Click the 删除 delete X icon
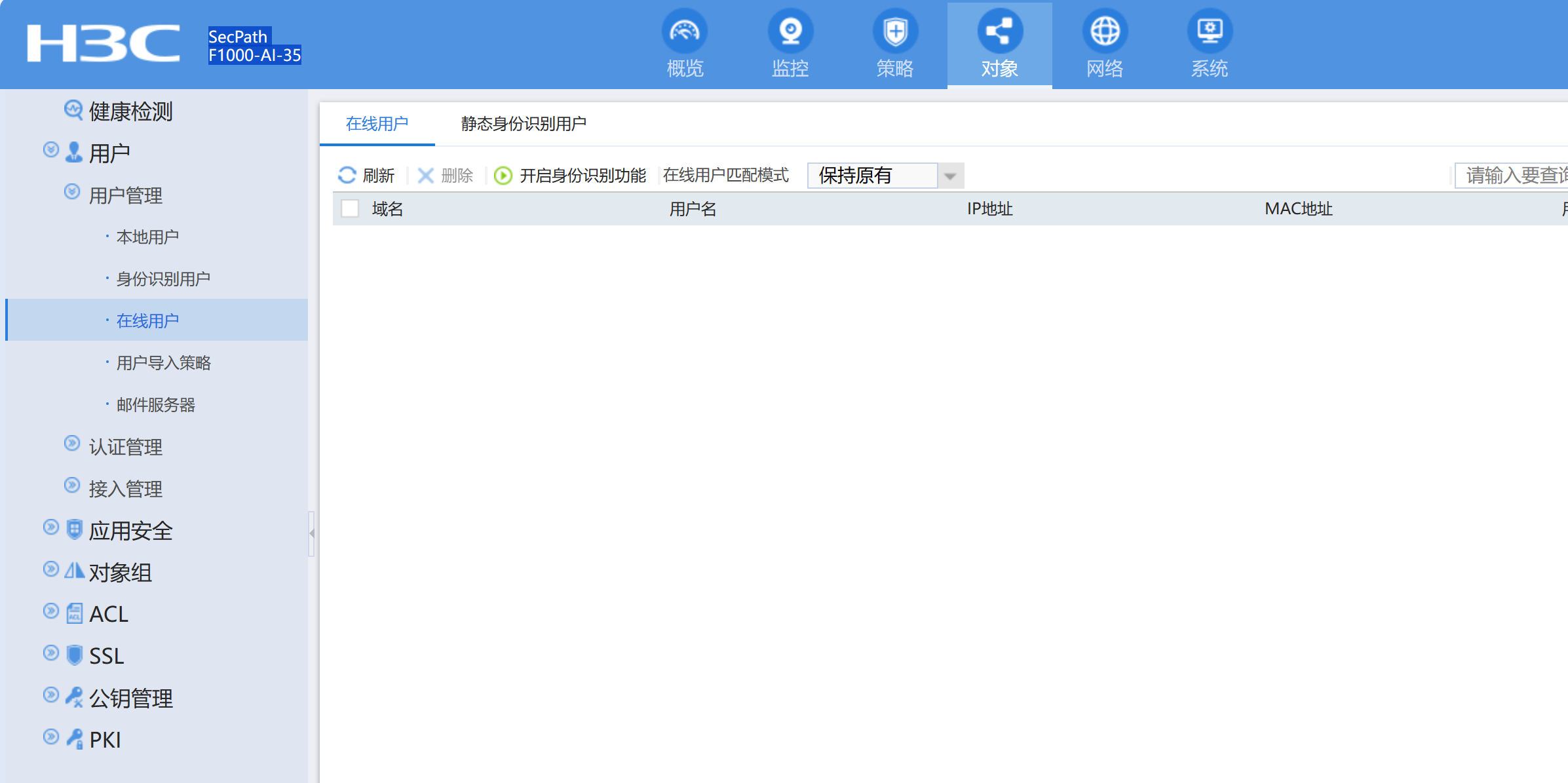Screen dimensions: 1568x783 click(x=426, y=176)
